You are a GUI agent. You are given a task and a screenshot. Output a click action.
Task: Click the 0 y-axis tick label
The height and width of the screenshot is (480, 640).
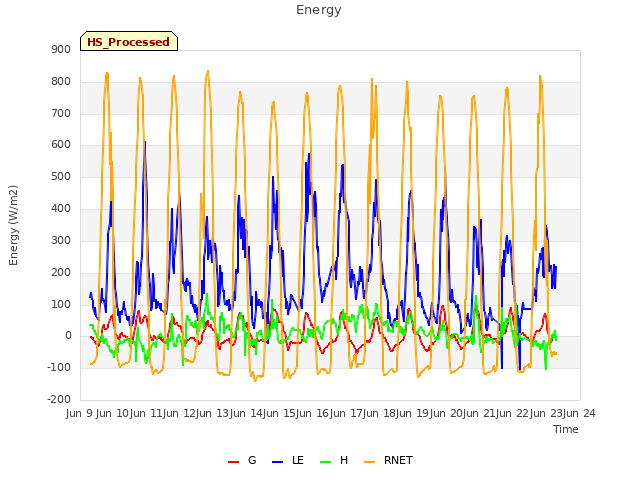coord(68,336)
